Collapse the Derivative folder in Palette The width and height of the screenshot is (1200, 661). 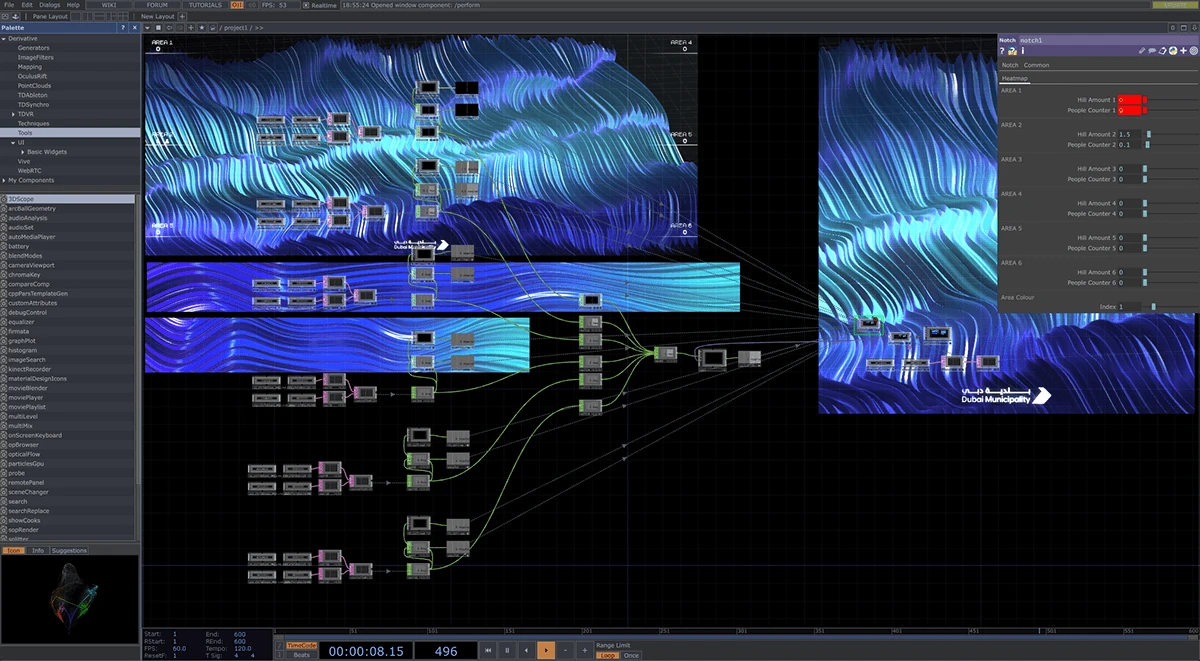coord(4,38)
